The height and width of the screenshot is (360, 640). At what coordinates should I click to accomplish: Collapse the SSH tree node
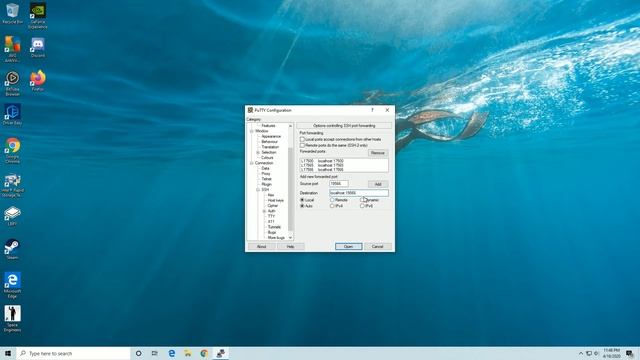click(258, 190)
